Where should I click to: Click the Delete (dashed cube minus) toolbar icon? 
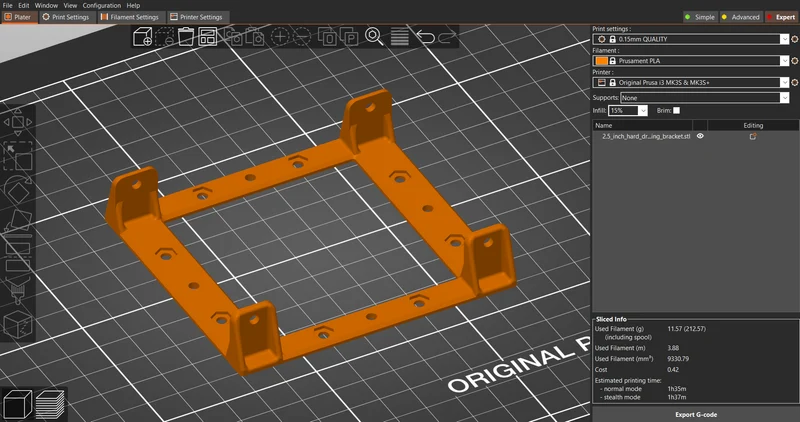pyautogui.click(x=164, y=37)
